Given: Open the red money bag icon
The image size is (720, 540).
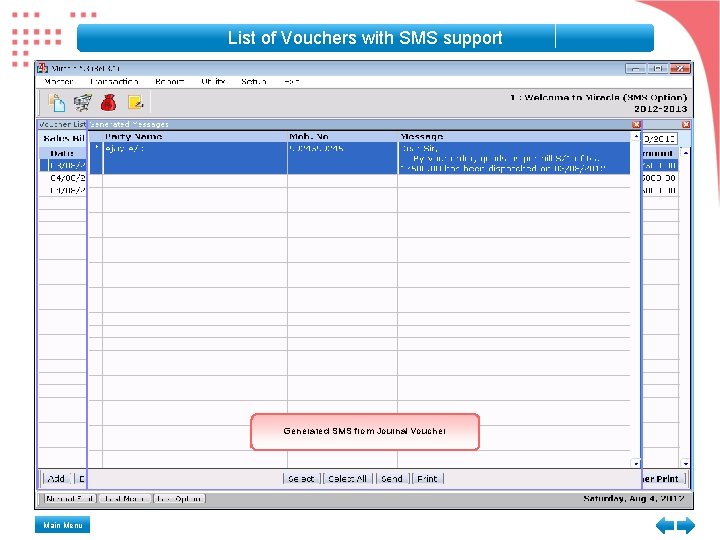Looking at the screenshot, I should click(108, 103).
